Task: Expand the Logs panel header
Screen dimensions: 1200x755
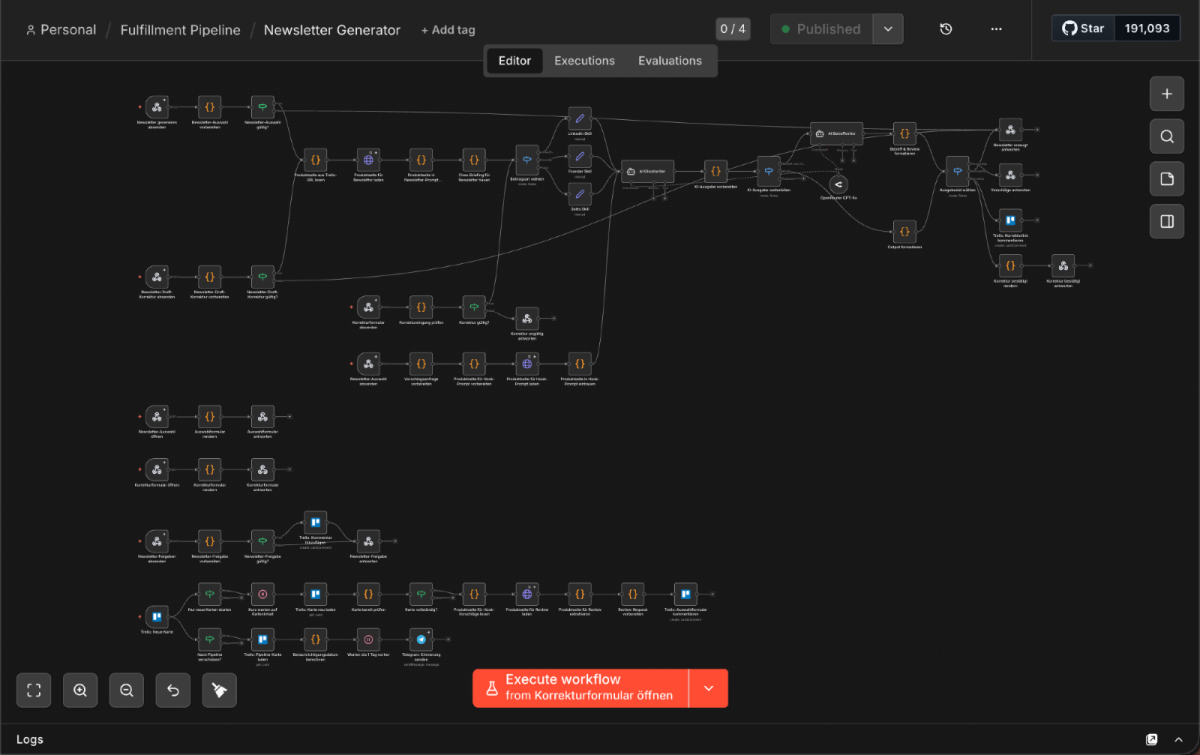Action: (x=600, y=739)
